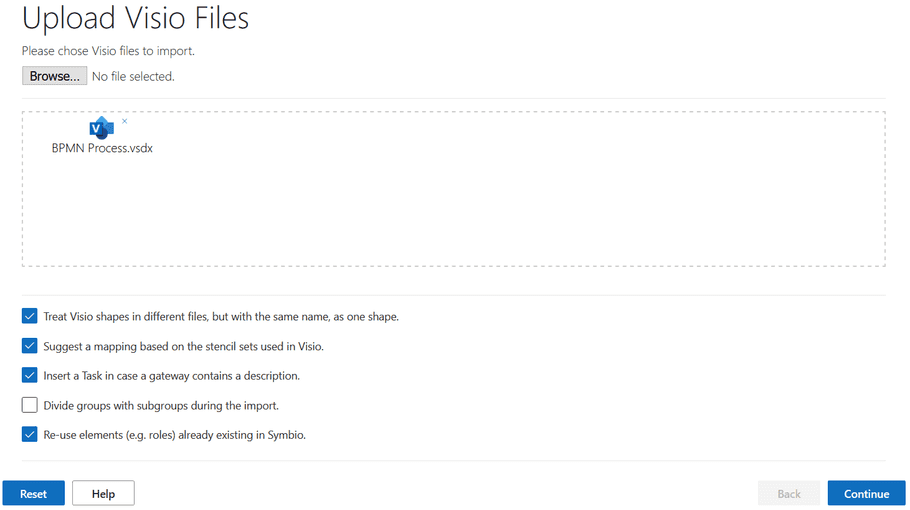The width and height of the screenshot is (910, 510).
Task: Uncheck the 'Treat Visio shapes' as one shape checkbox
Action: point(30,316)
